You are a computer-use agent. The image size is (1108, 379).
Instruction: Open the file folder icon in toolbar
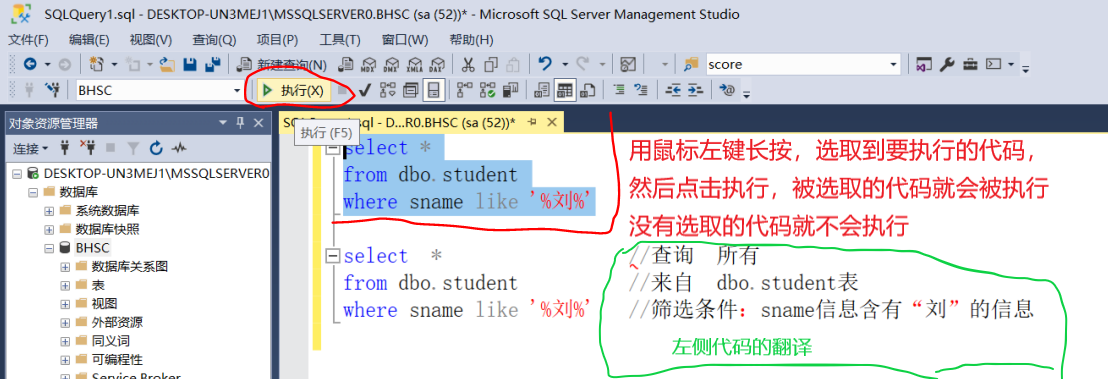(167, 64)
